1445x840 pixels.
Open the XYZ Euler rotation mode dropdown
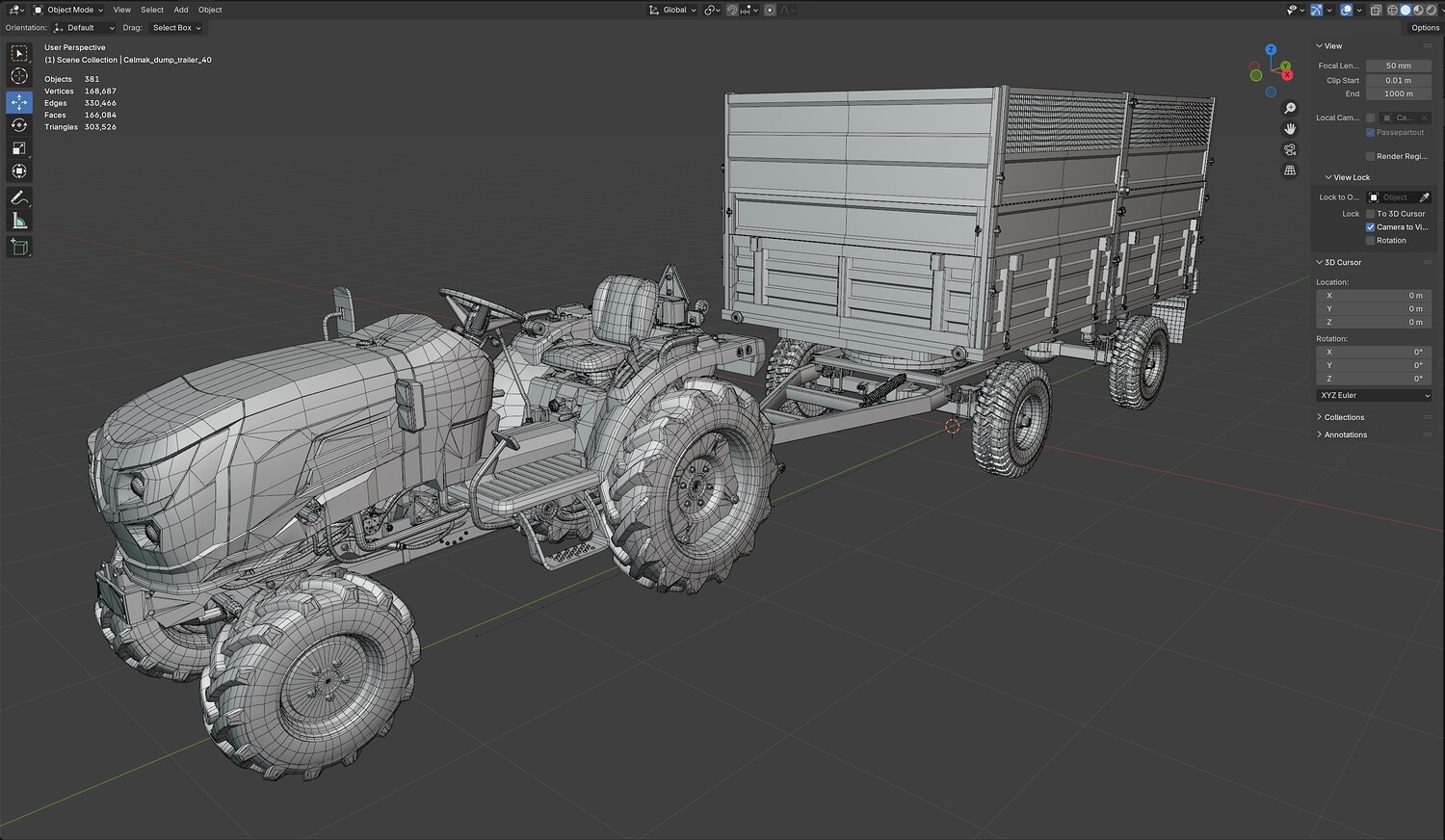point(1374,396)
